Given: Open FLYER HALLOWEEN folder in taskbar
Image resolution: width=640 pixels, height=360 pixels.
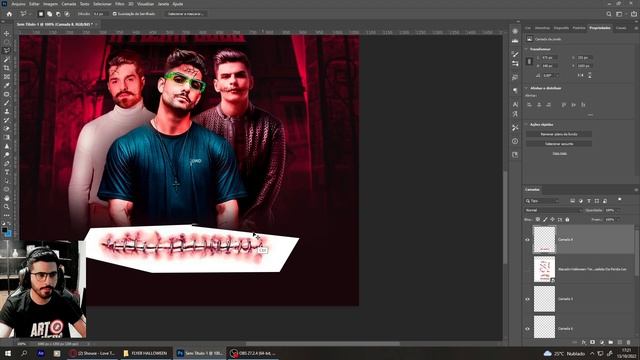Looking at the screenshot, I should [145, 353].
